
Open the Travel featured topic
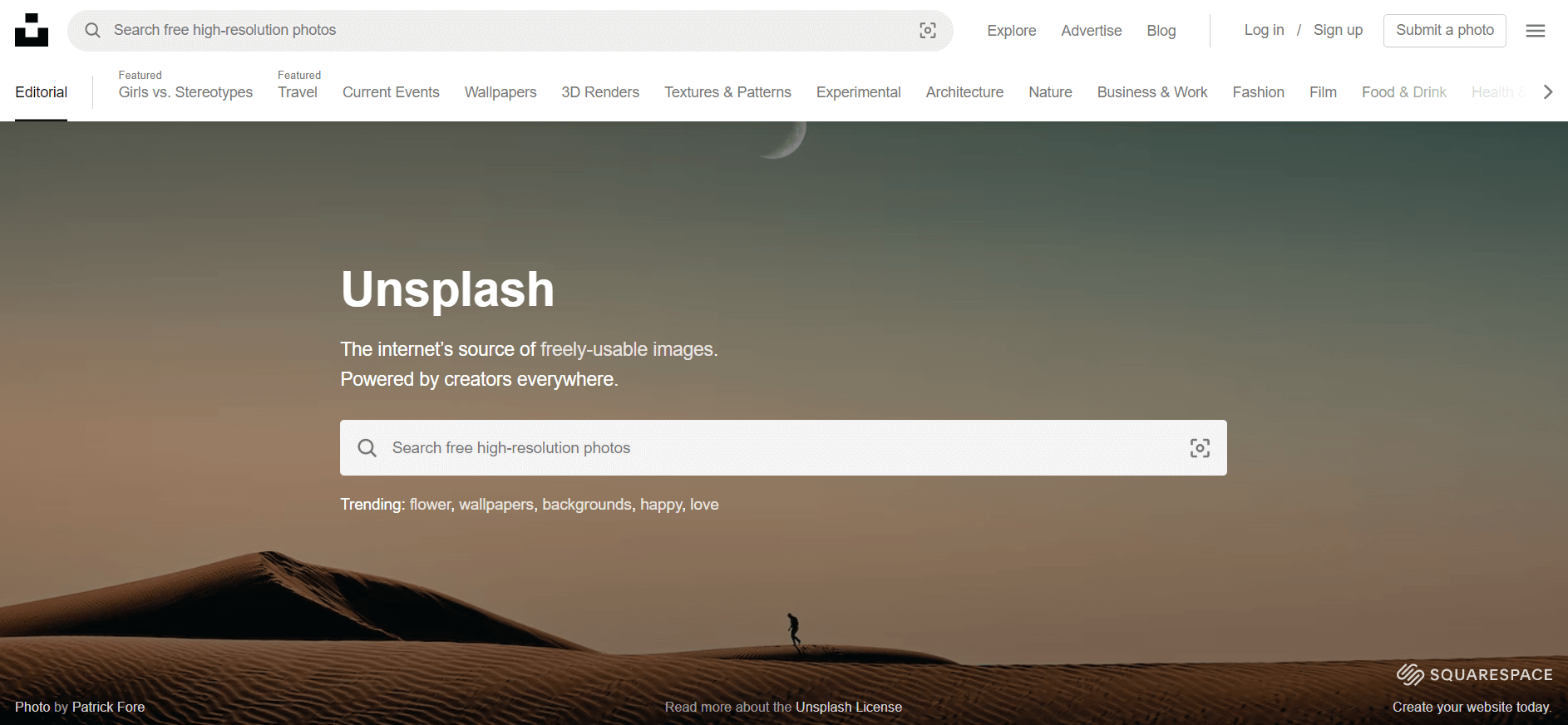click(298, 92)
